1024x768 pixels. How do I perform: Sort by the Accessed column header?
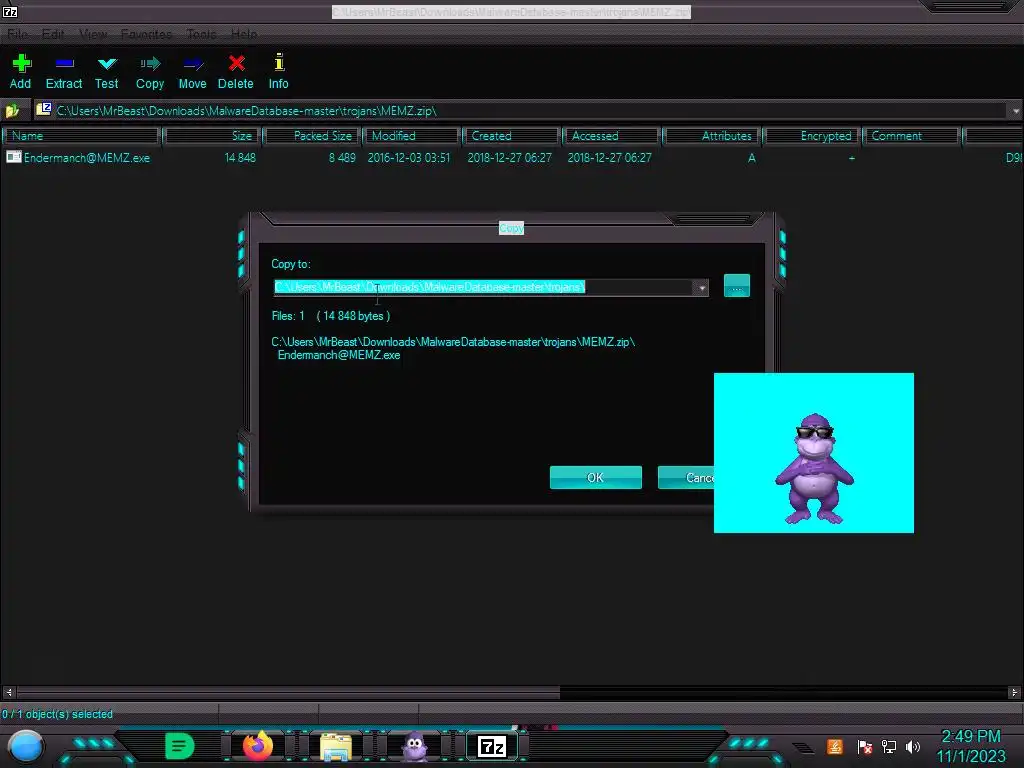coord(613,136)
